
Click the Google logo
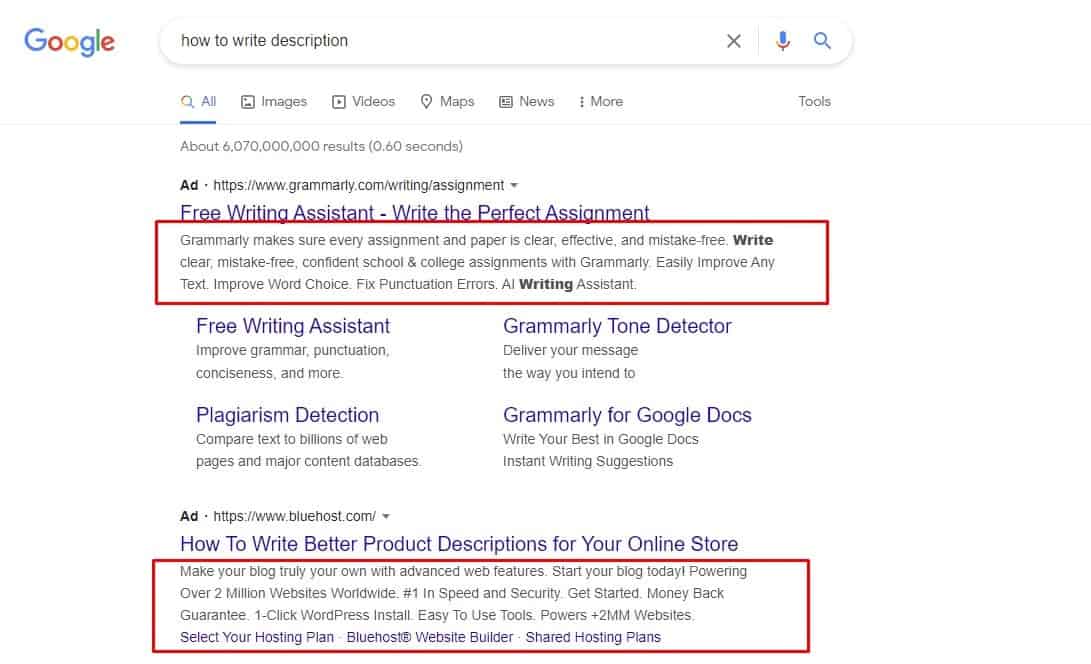point(70,42)
